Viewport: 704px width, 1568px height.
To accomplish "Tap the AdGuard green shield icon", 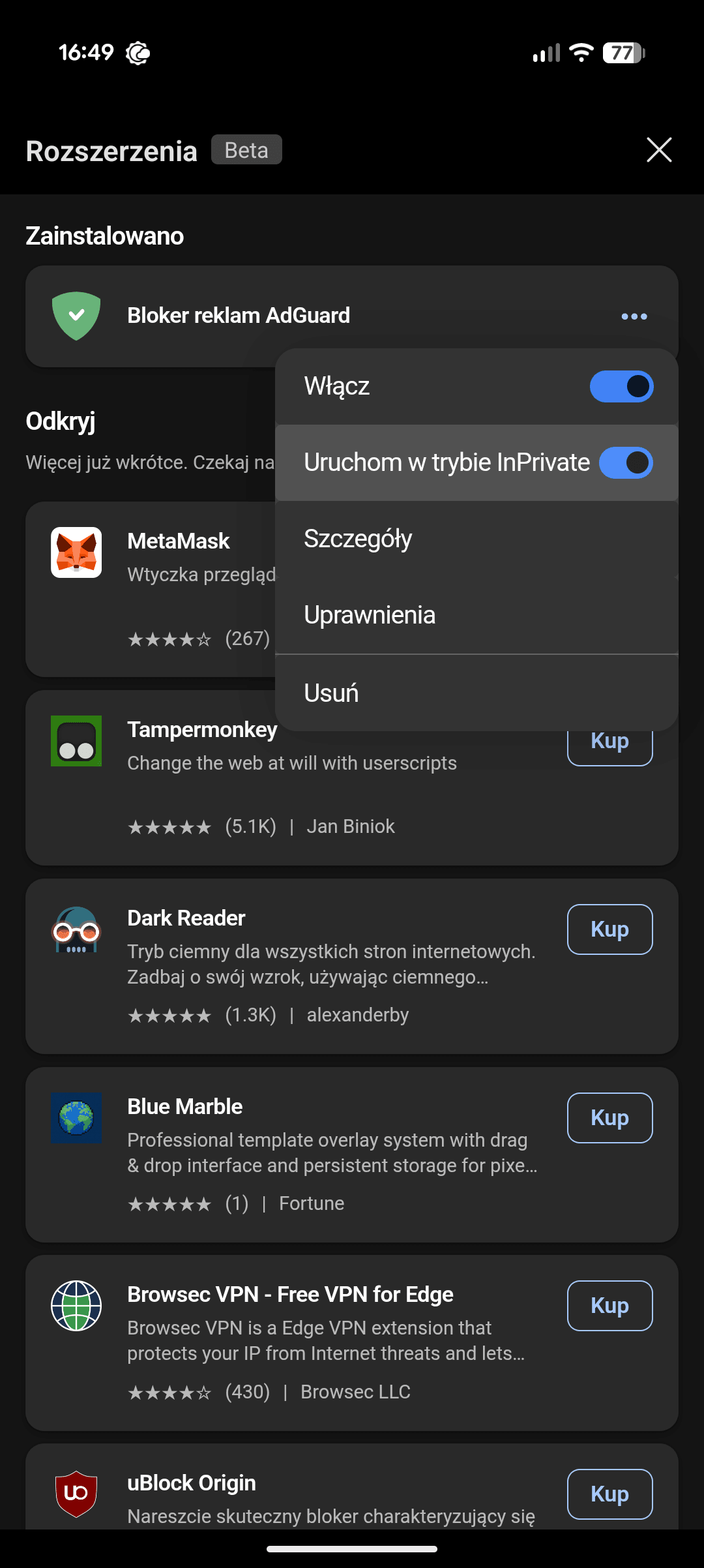I will [76, 316].
